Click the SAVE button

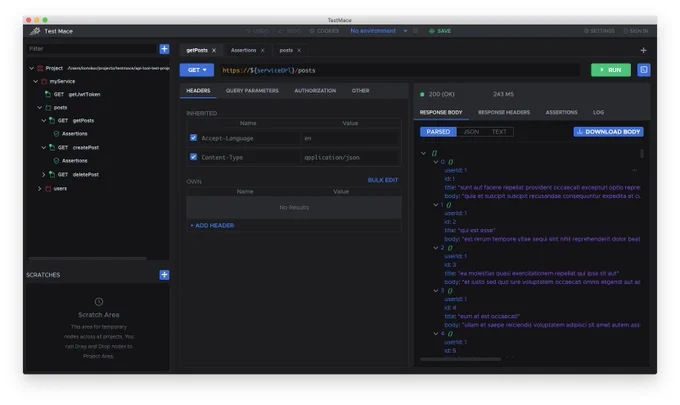[440, 31]
